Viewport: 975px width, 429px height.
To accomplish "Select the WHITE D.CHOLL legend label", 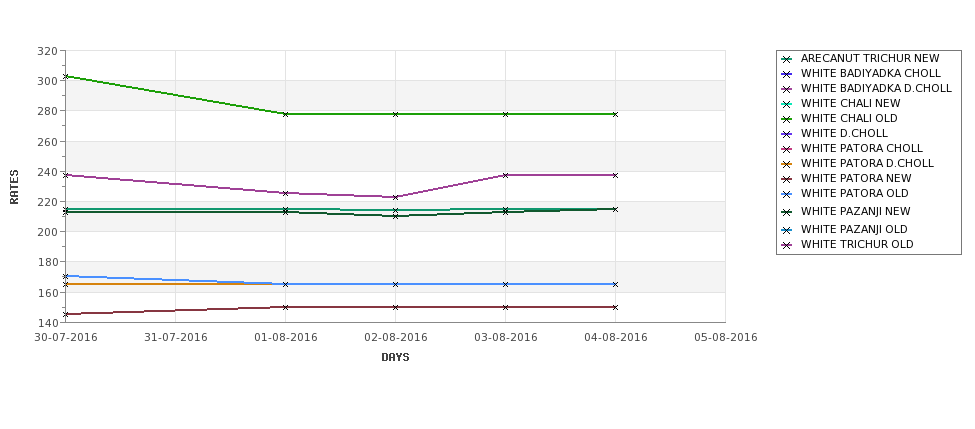I will 844,133.
